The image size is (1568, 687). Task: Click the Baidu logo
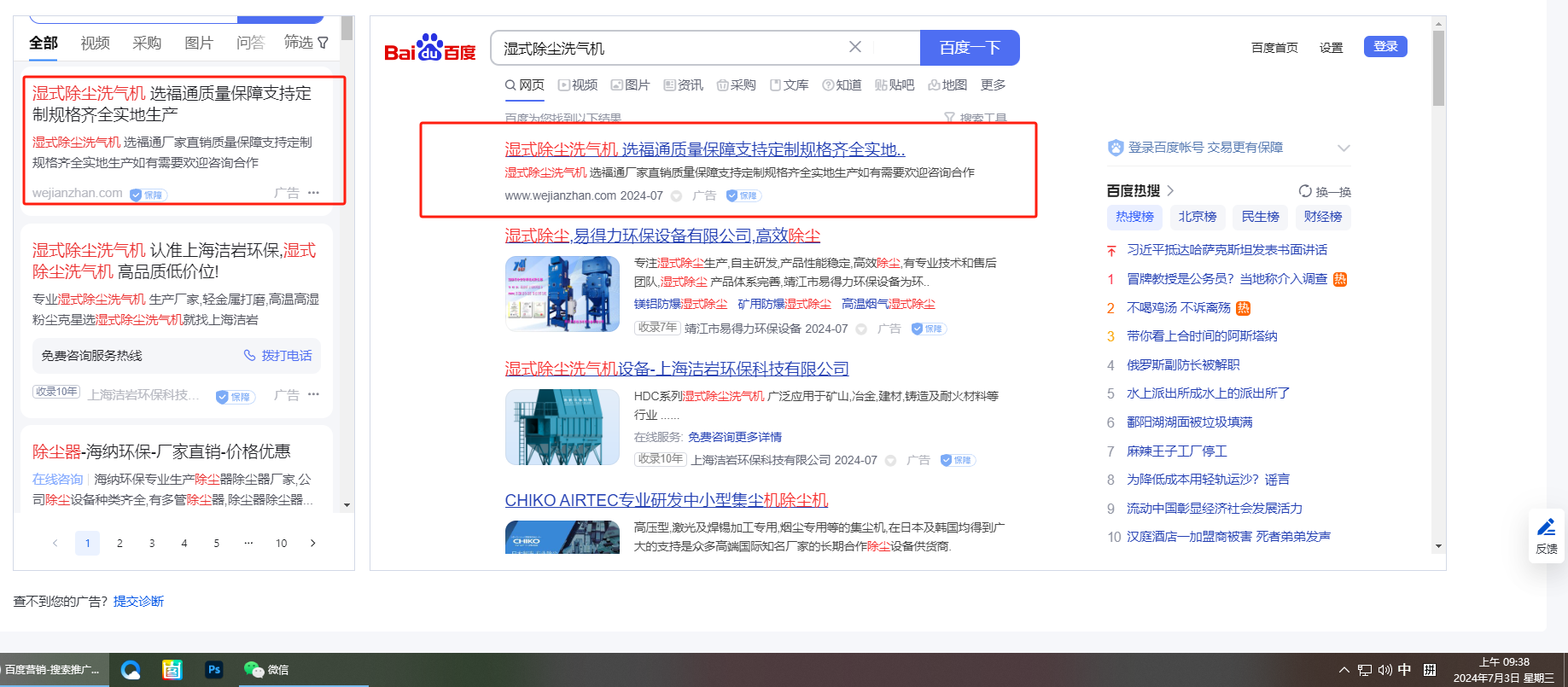pos(429,49)
